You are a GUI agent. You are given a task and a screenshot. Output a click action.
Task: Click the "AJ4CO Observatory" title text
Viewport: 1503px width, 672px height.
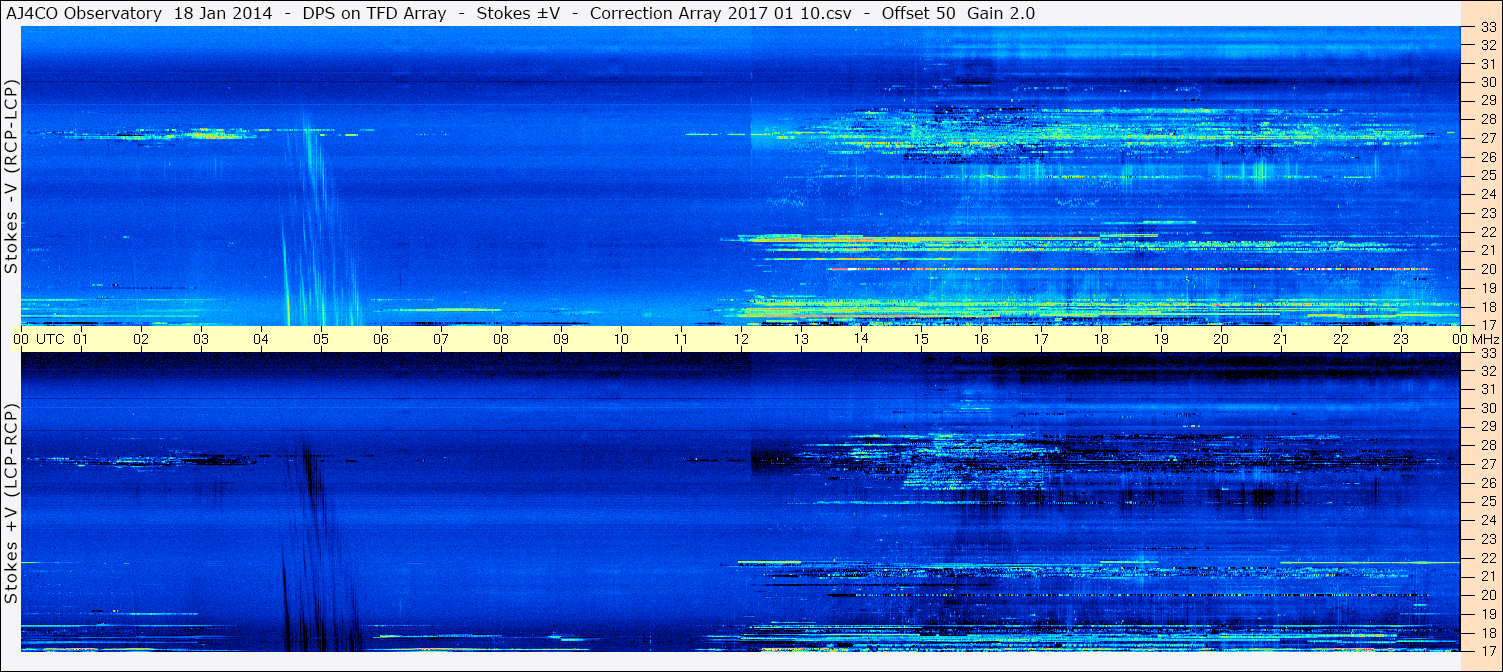(x=84, y=14)
